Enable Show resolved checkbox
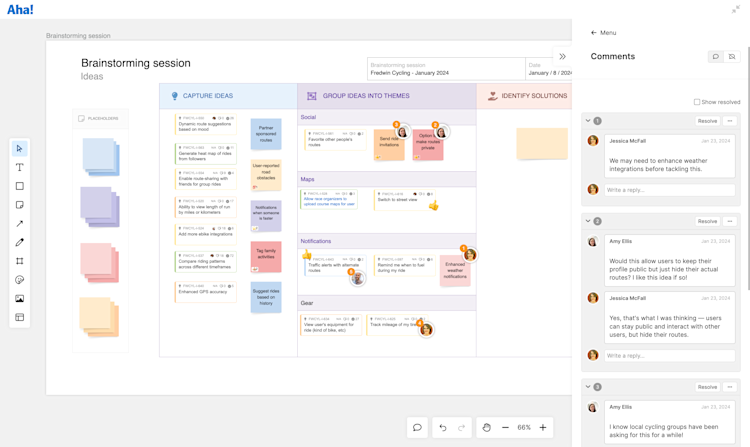This screenshot has width=750, height=447. pyautogui.click(x=697, y=102)
